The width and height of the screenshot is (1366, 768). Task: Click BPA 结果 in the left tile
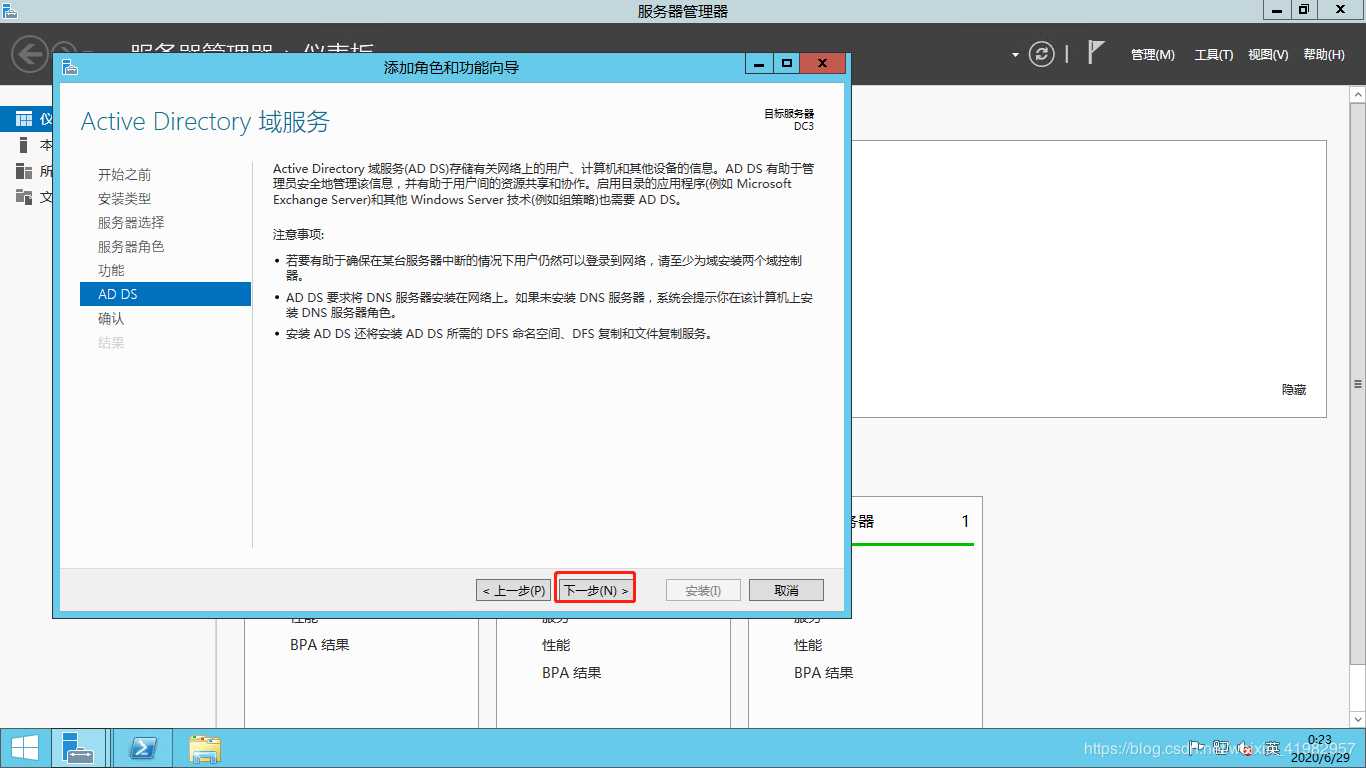pyautogui.click(x=320, y=645)
